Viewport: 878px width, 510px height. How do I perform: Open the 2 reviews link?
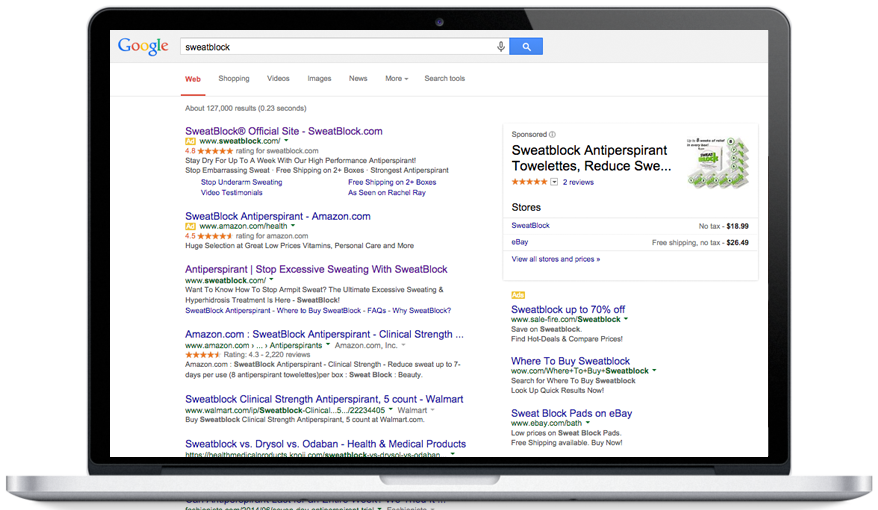click(578, 183)
